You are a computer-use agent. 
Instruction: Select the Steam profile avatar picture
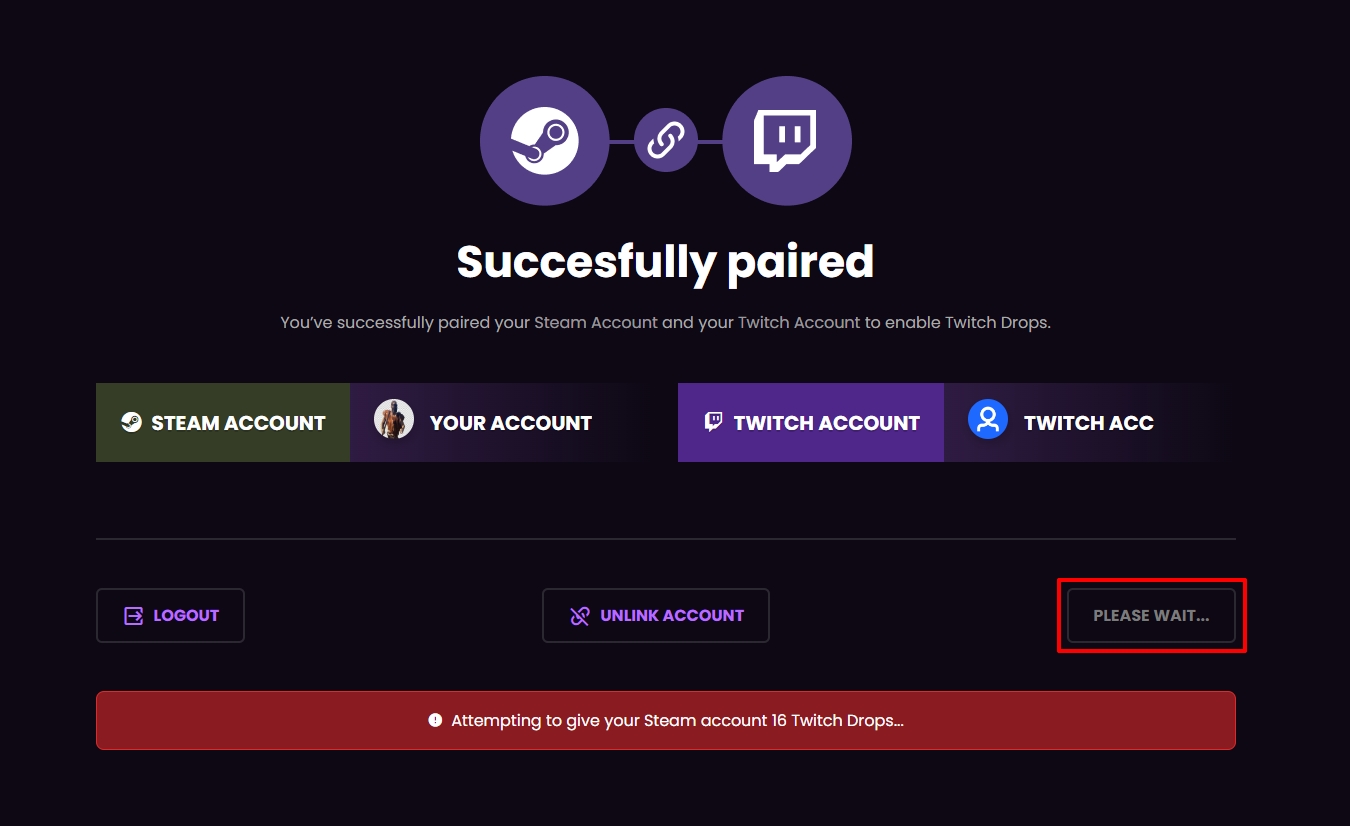point(394,420)
